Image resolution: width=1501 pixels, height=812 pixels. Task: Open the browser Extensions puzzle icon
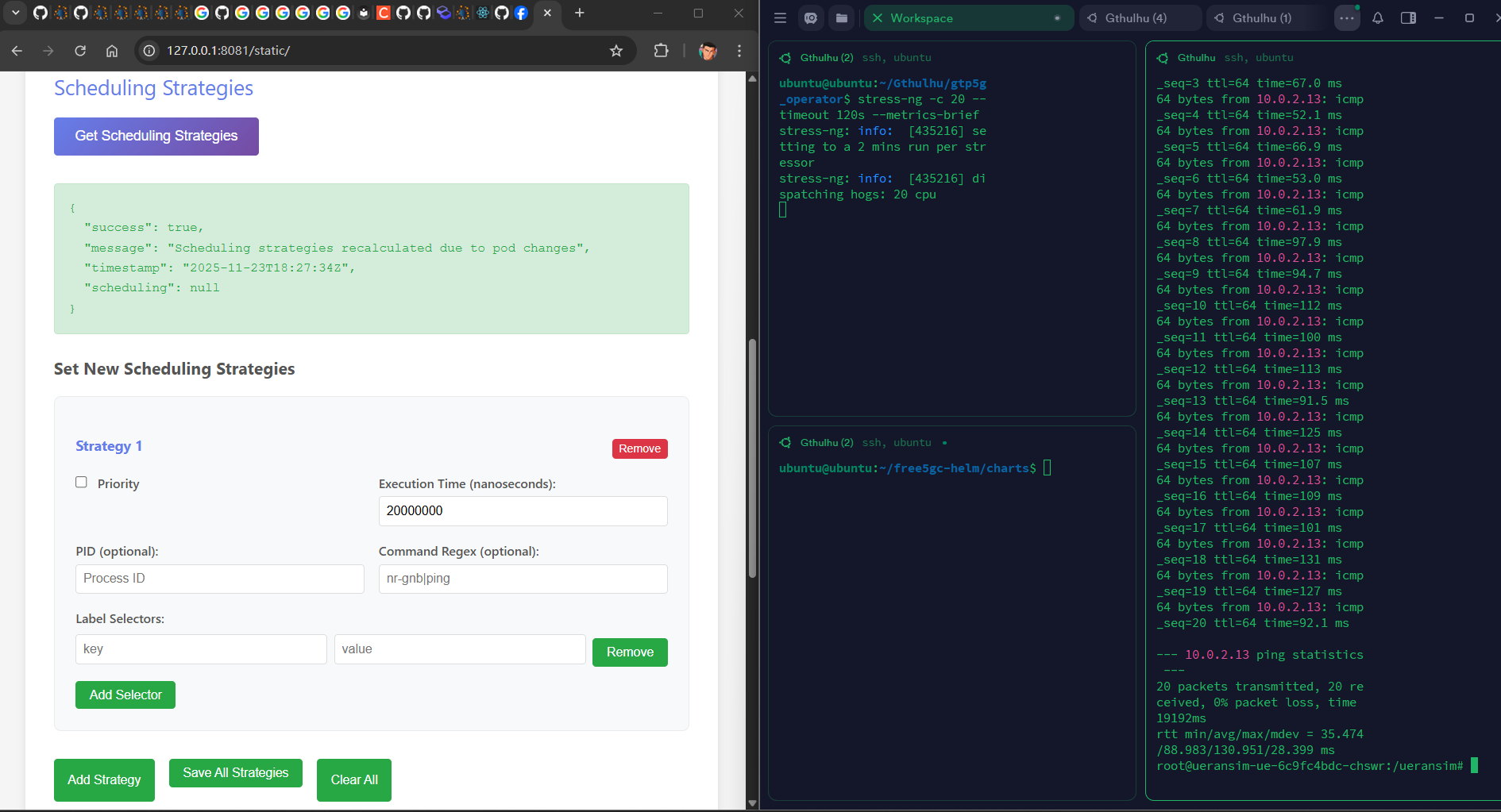(661, 51)
